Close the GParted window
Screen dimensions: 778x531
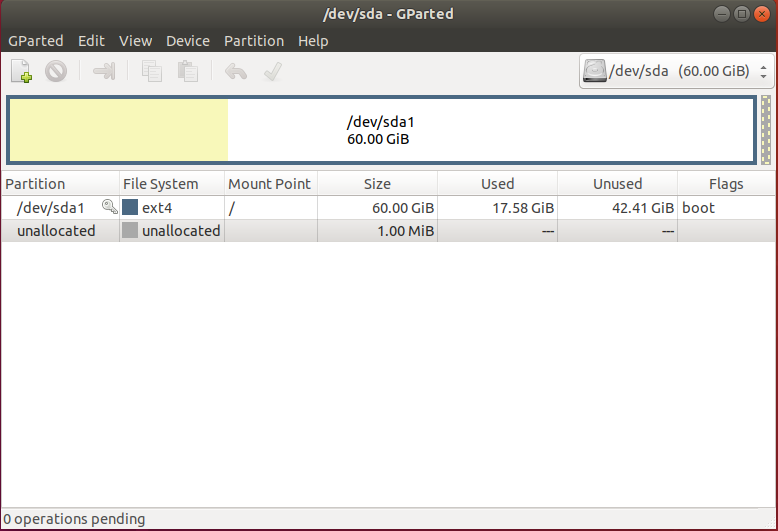coord(762,14)
